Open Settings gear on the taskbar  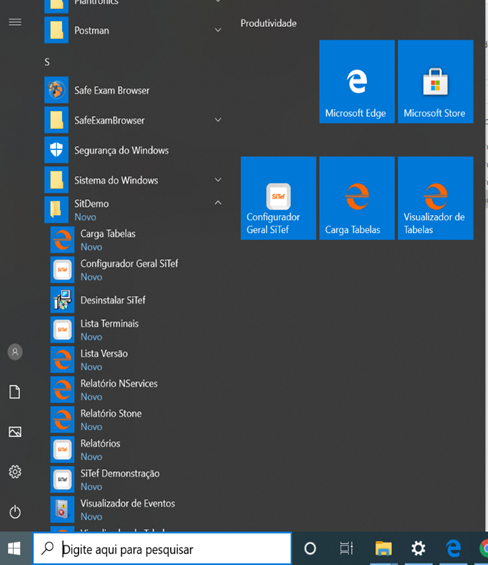click(x=418, y=549)
